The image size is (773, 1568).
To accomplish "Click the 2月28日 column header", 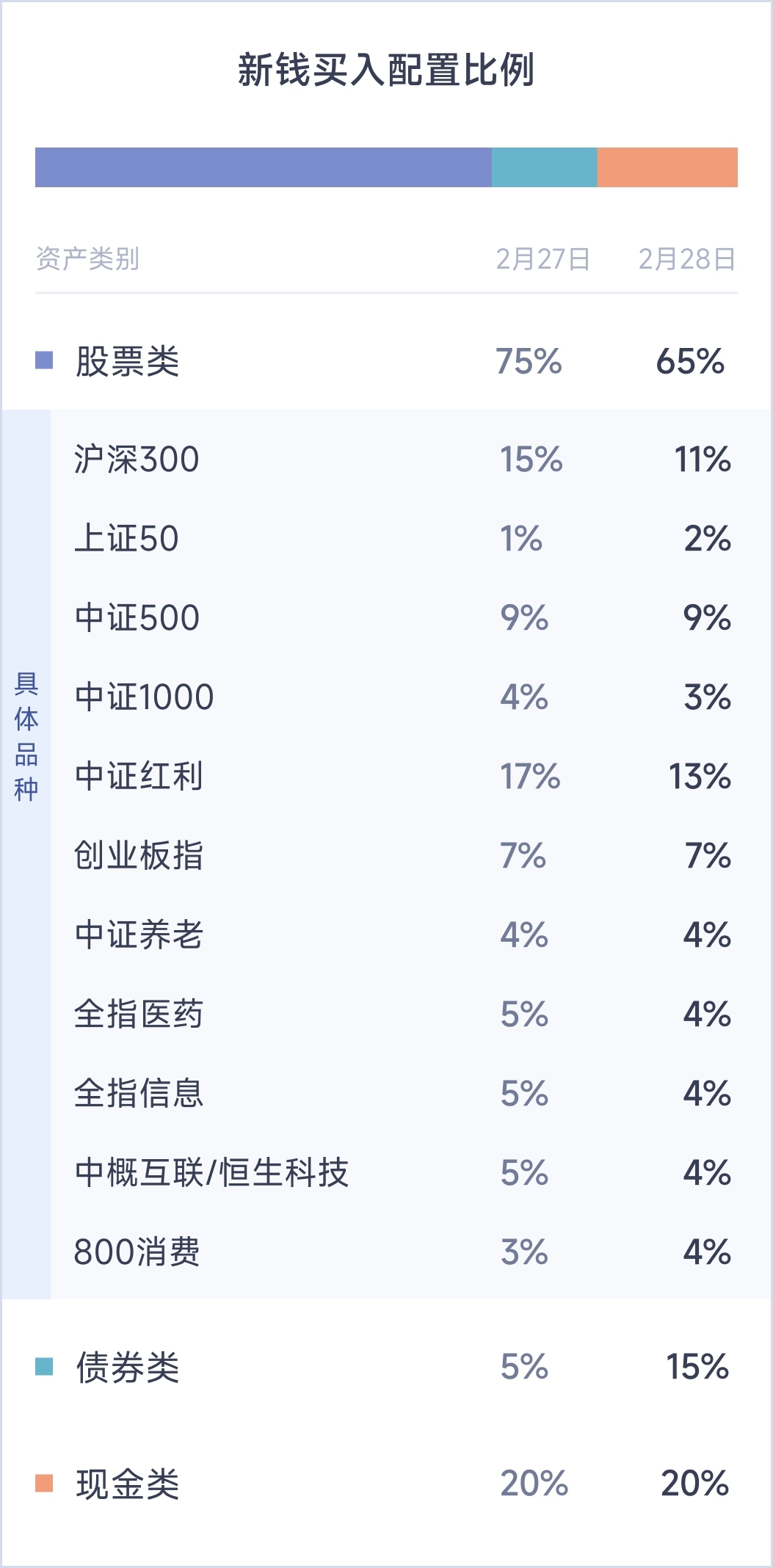I will 686,259.
